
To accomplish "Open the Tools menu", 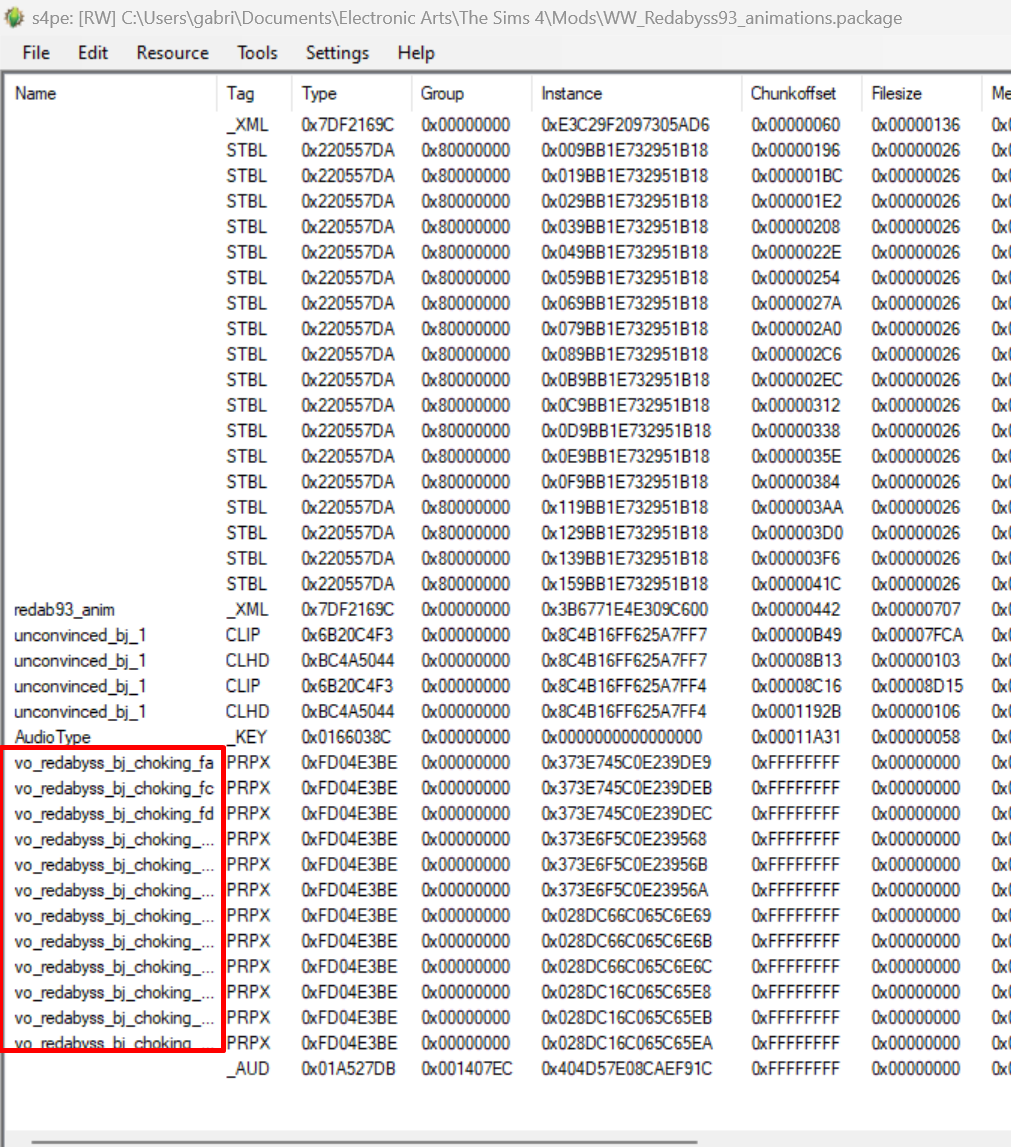I will pyautogui.click(x=257, y=53).
